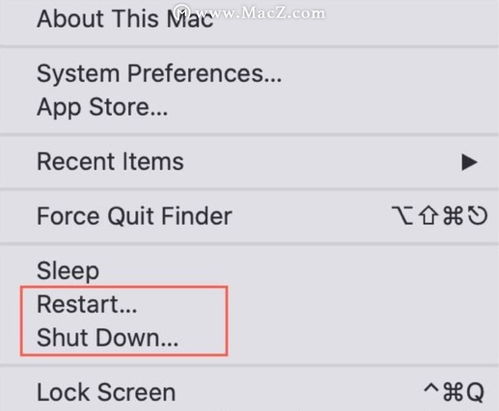Click the separator line under About This Mac
Screen dimensions: 499x411
tap(249, 46)
